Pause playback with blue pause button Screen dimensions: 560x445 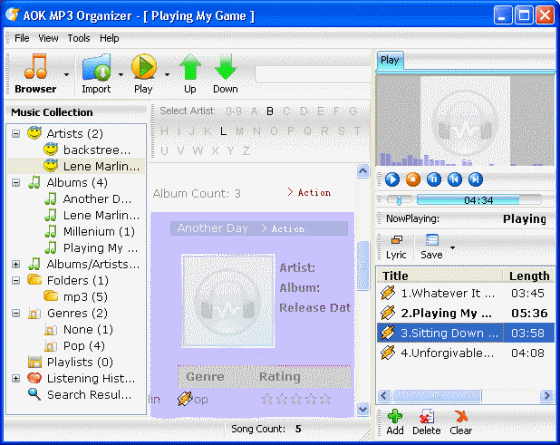434,179
